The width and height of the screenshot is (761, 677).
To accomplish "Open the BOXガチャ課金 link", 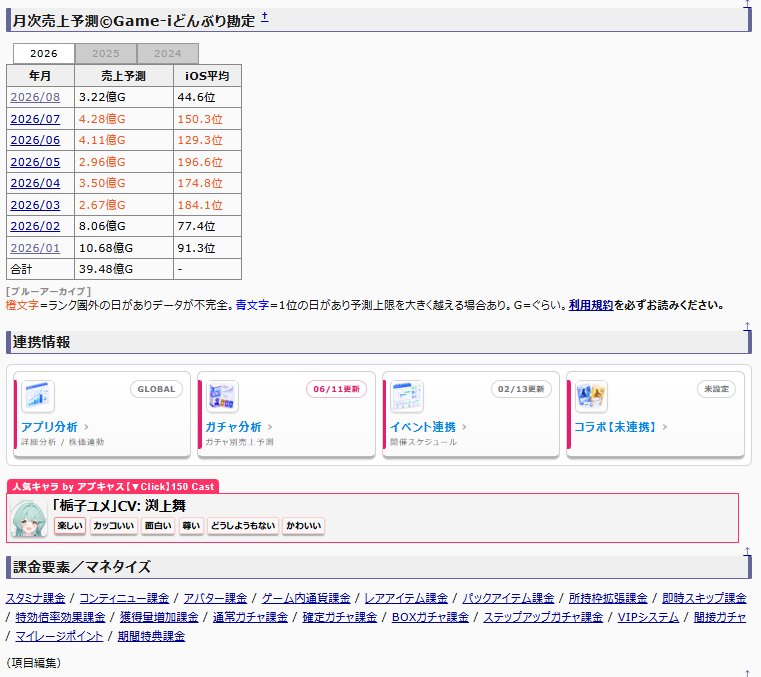I will (430, 617).
